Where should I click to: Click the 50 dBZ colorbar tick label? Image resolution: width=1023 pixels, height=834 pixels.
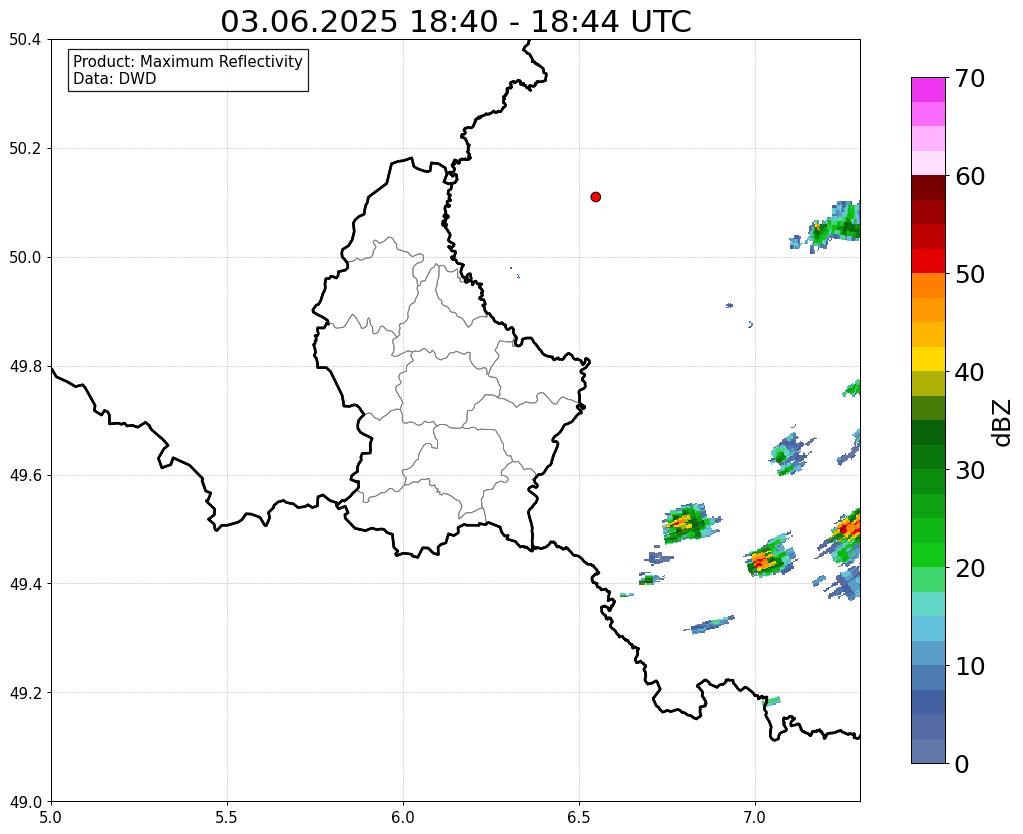970,274
